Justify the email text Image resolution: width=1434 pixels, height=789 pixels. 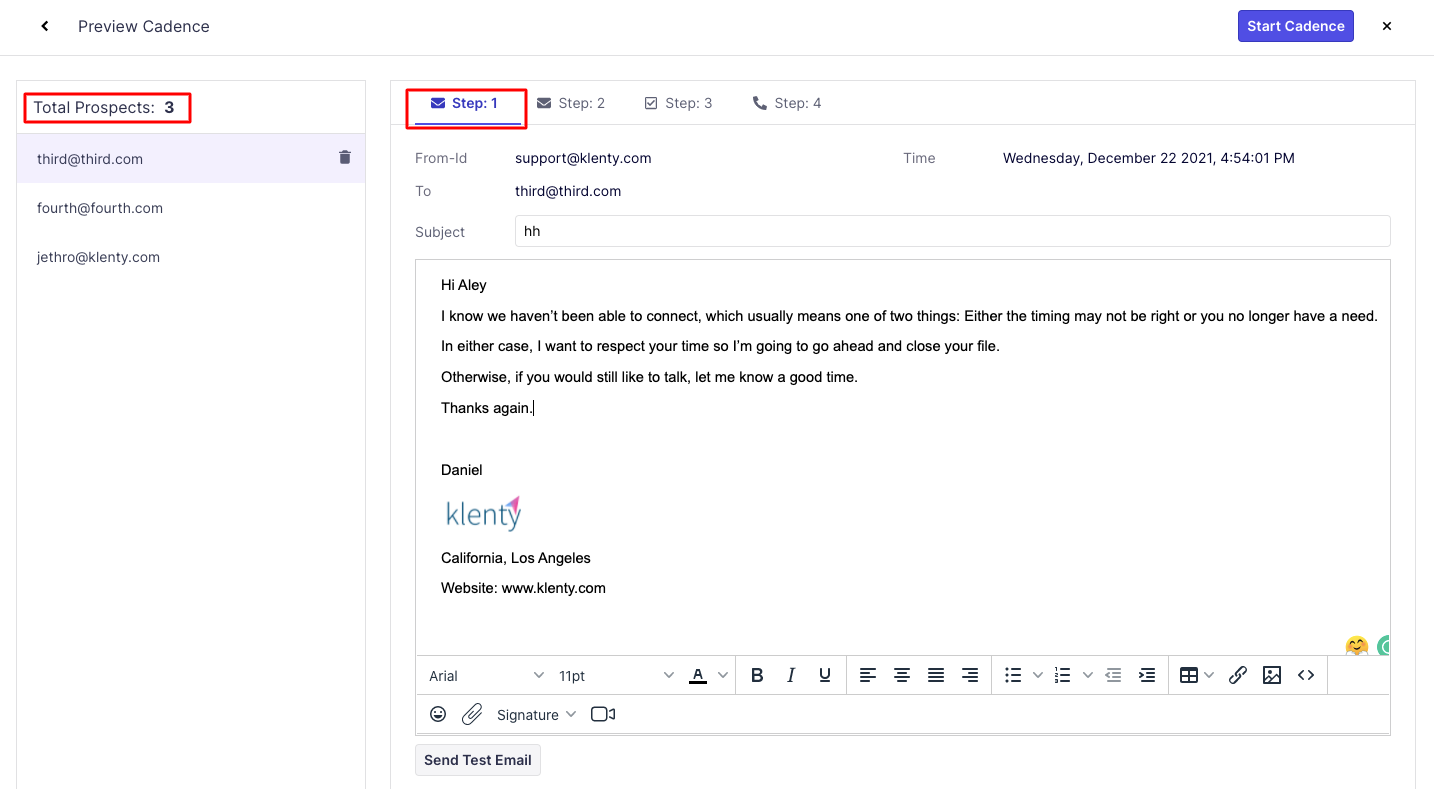click(x=936, y=675)
